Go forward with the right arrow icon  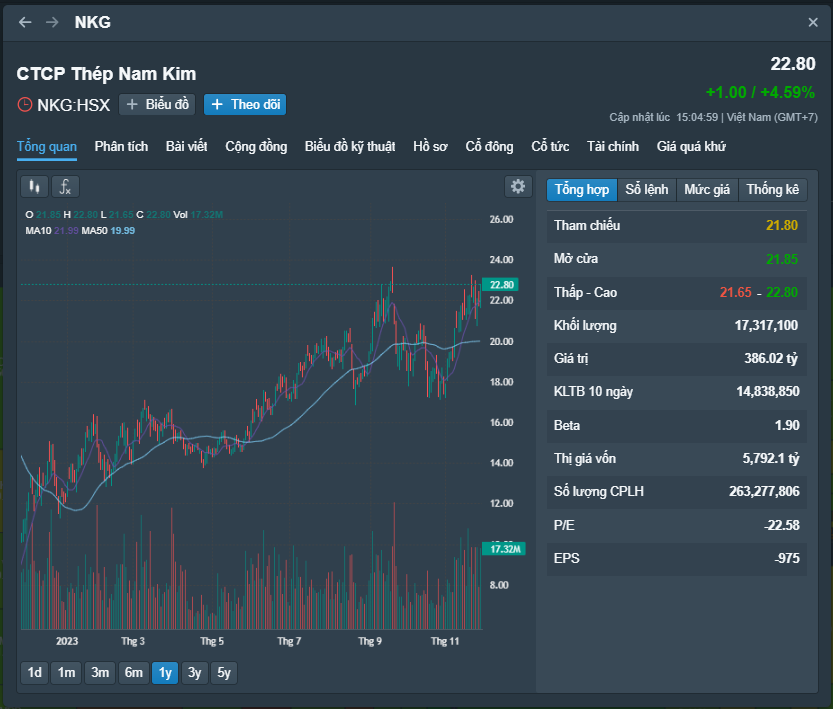click(x=52, y=22)
